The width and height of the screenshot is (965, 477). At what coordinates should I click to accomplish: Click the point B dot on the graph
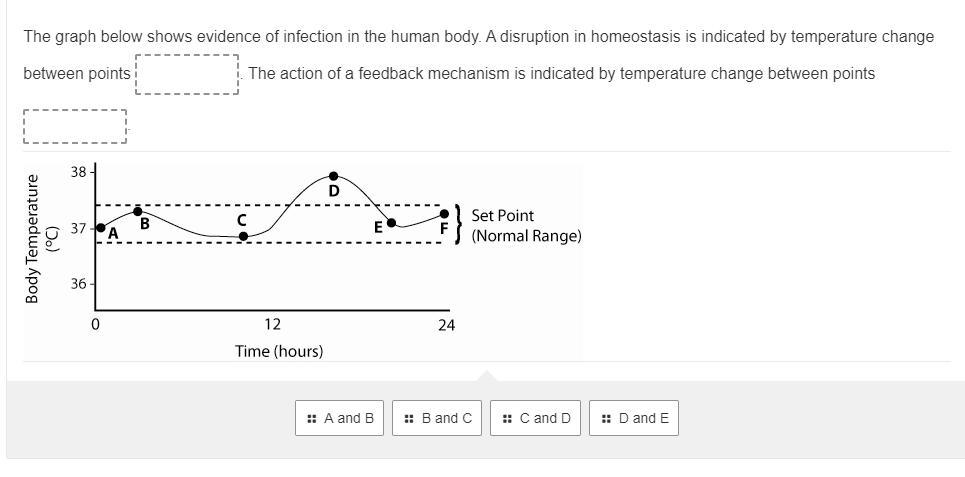[138, 211]
